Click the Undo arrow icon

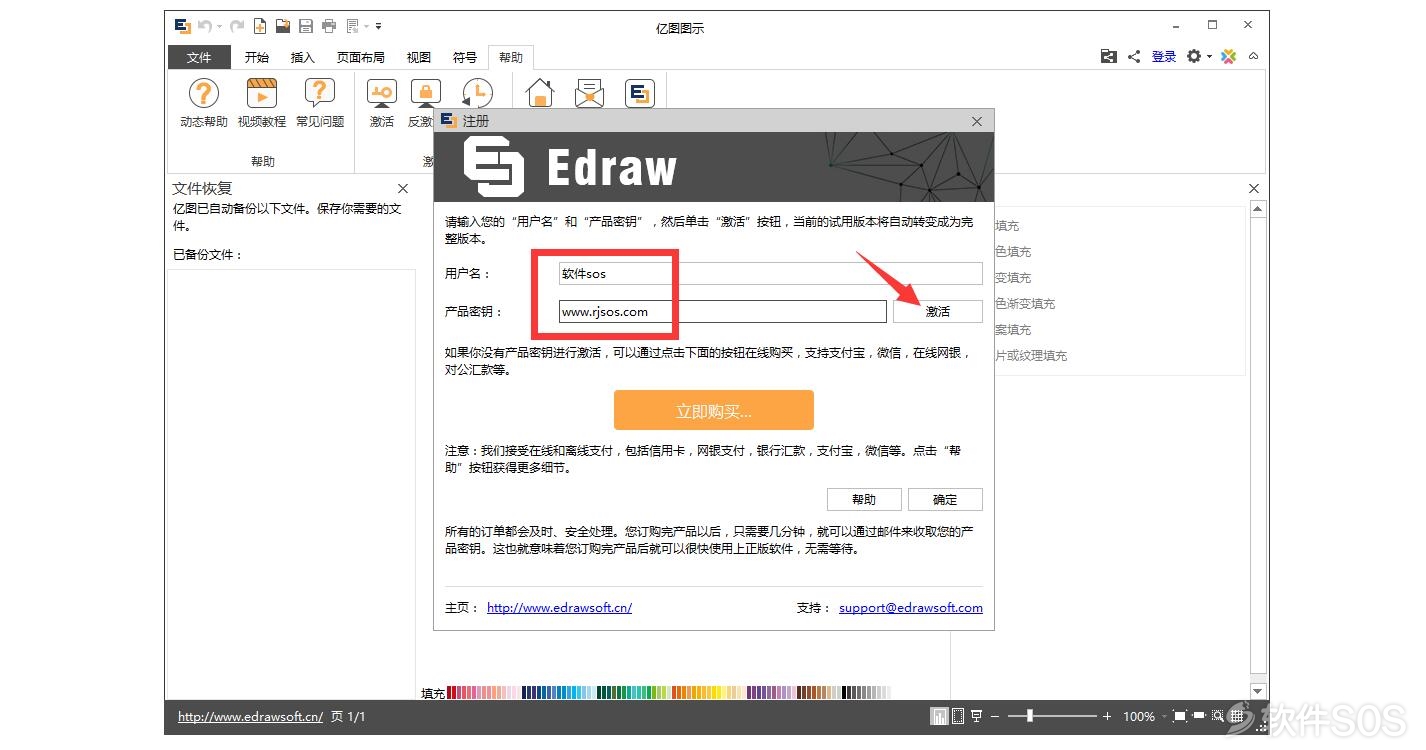pyautogui.click(x=203, y=26)
